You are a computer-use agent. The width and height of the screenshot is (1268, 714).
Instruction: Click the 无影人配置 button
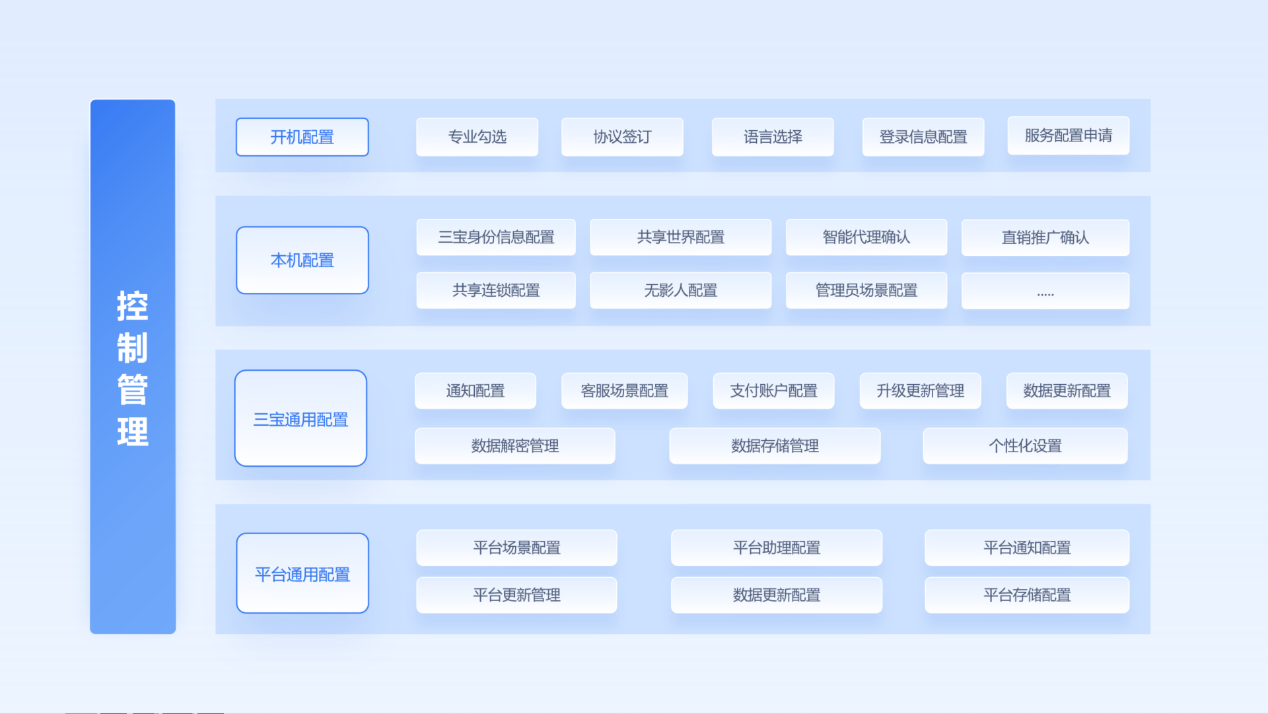point(680,291)
